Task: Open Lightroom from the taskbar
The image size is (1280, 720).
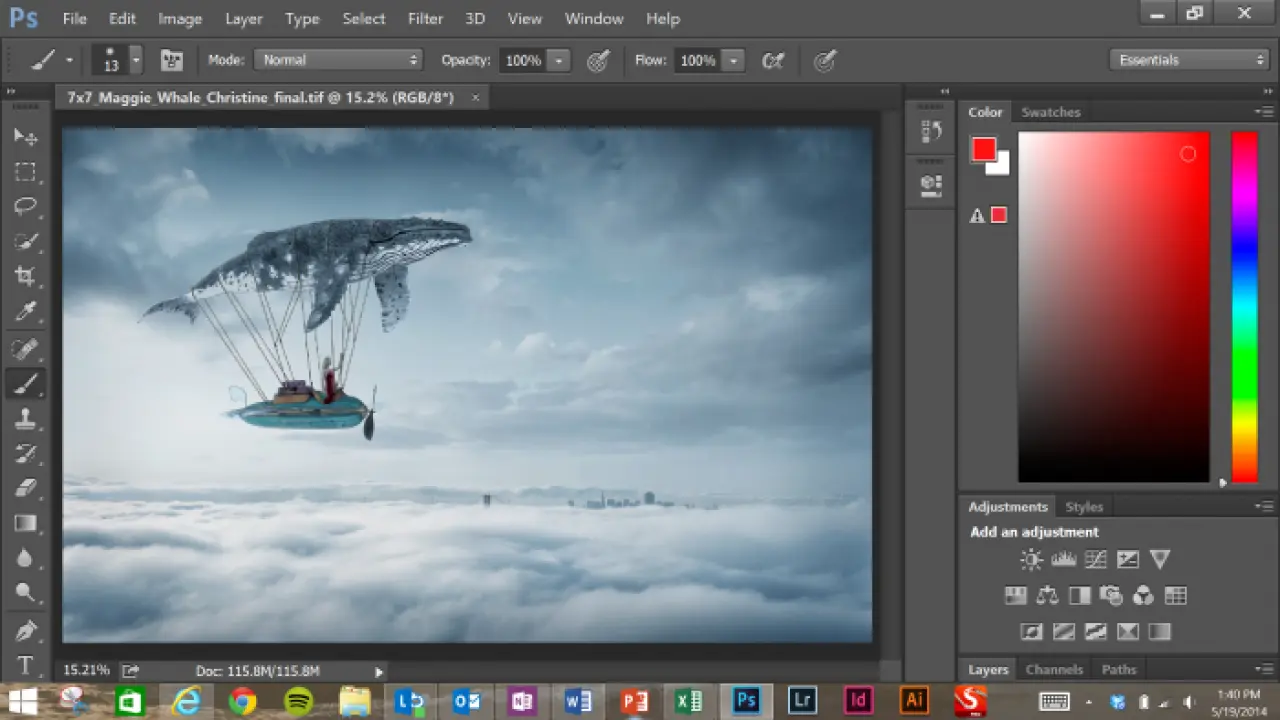Action: pos(801,700)
